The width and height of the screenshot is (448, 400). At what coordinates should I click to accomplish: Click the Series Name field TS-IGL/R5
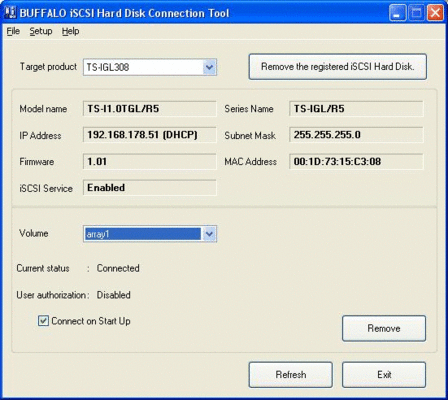(x=356, y=109)
